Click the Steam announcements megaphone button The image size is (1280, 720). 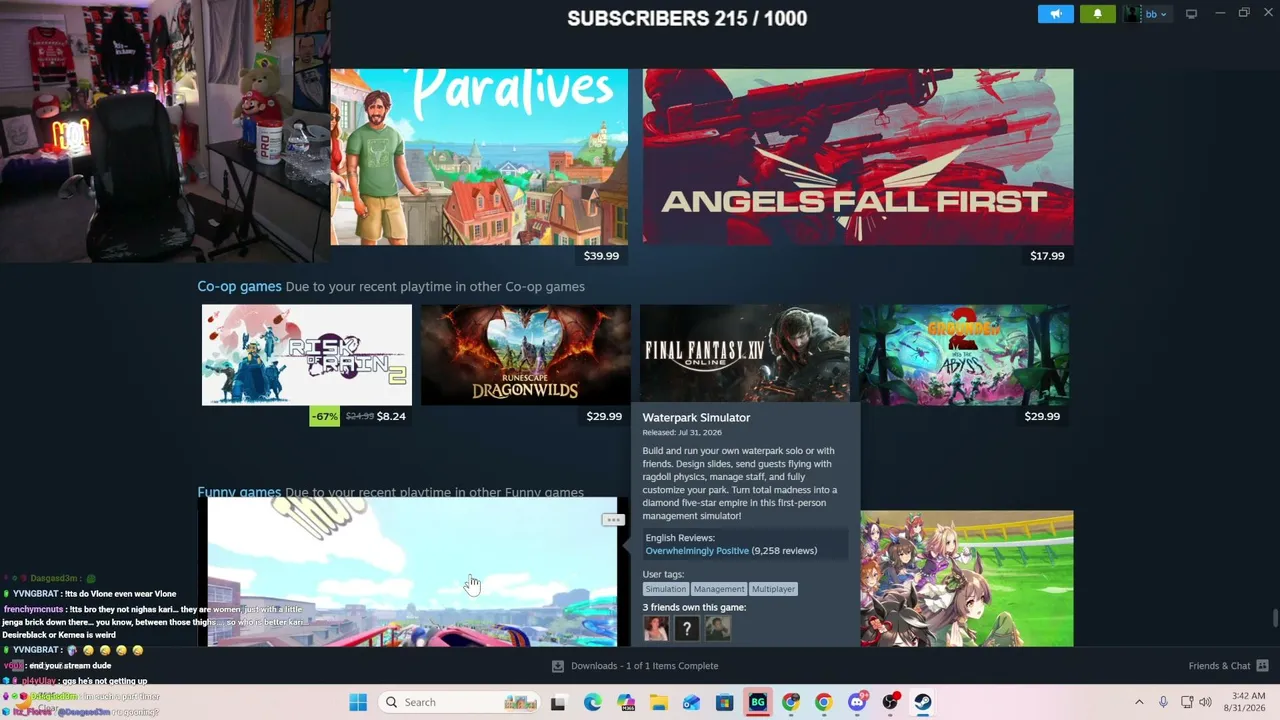tap(1056, 14)
